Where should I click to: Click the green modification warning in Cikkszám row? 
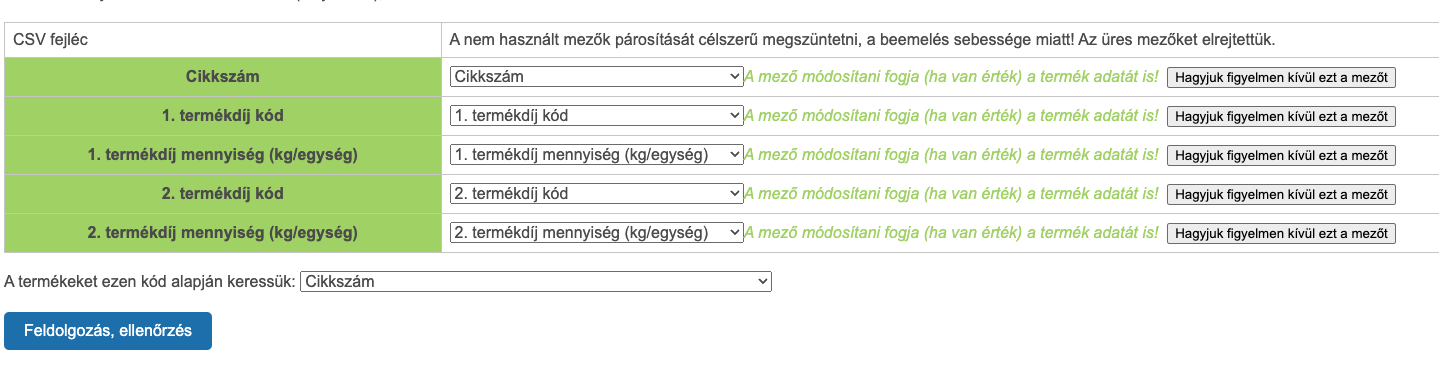951,77
